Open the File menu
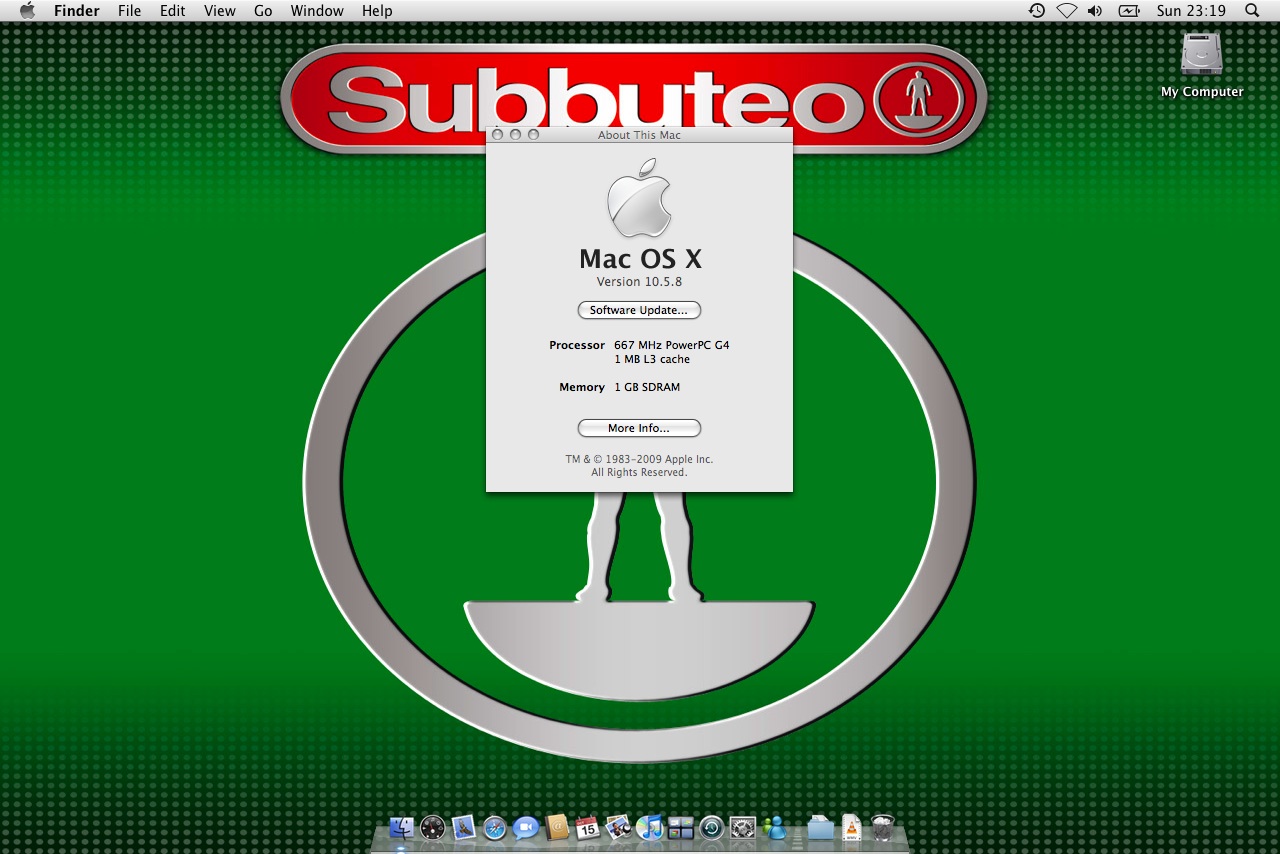 (x=129, y=11)
